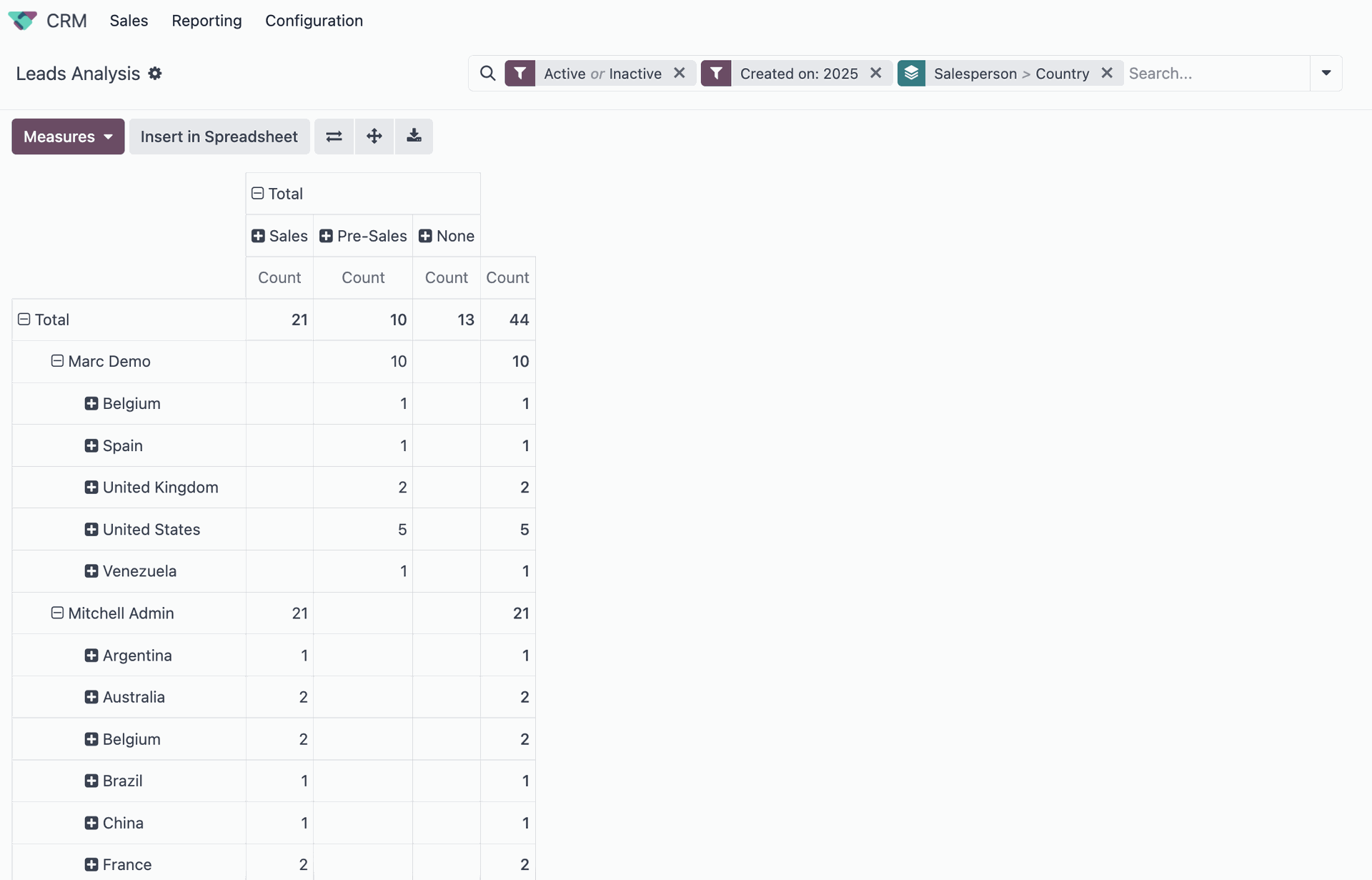The height and width of the screenshot is (880, 1372).
Task: Collapse the Marc Demo row
Action: pyautogui.click(x=57, y=361)
